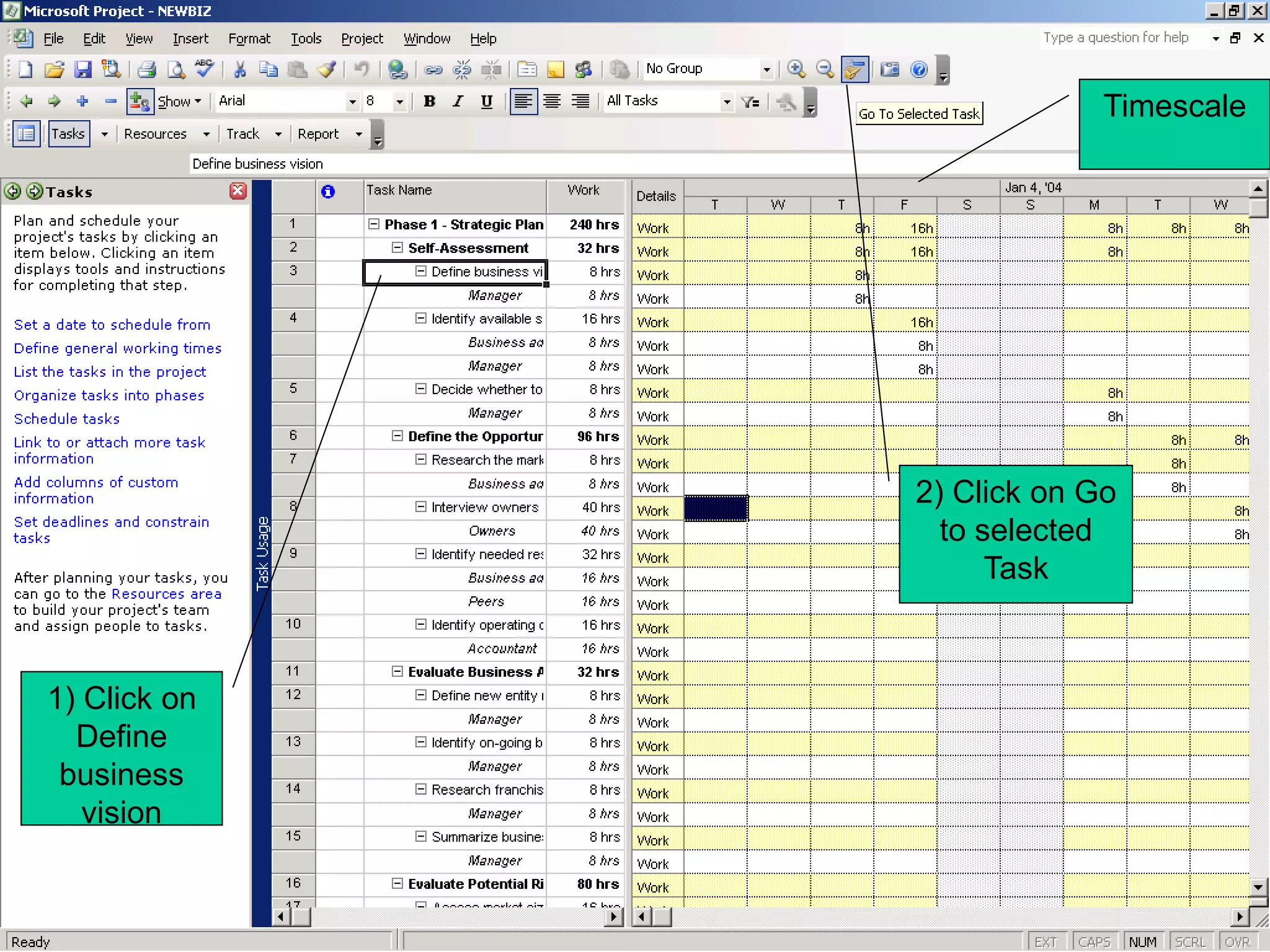Open the Insert menu
Viewport: 1270px width, 952px height.
pos(190,38)
